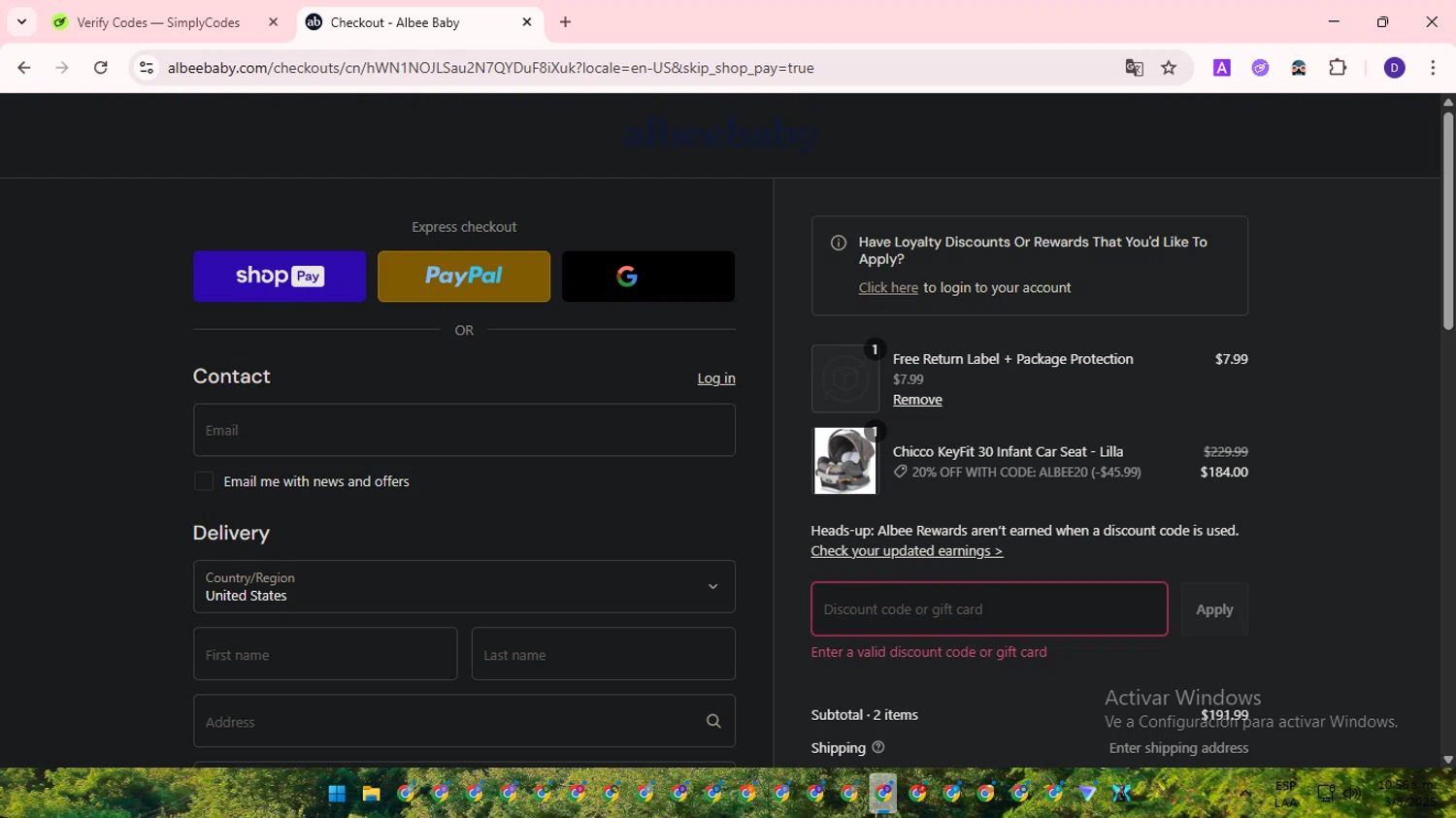Close the Checkout - Albee Baby tab
1456x818 pixels.
click(527, 22)
